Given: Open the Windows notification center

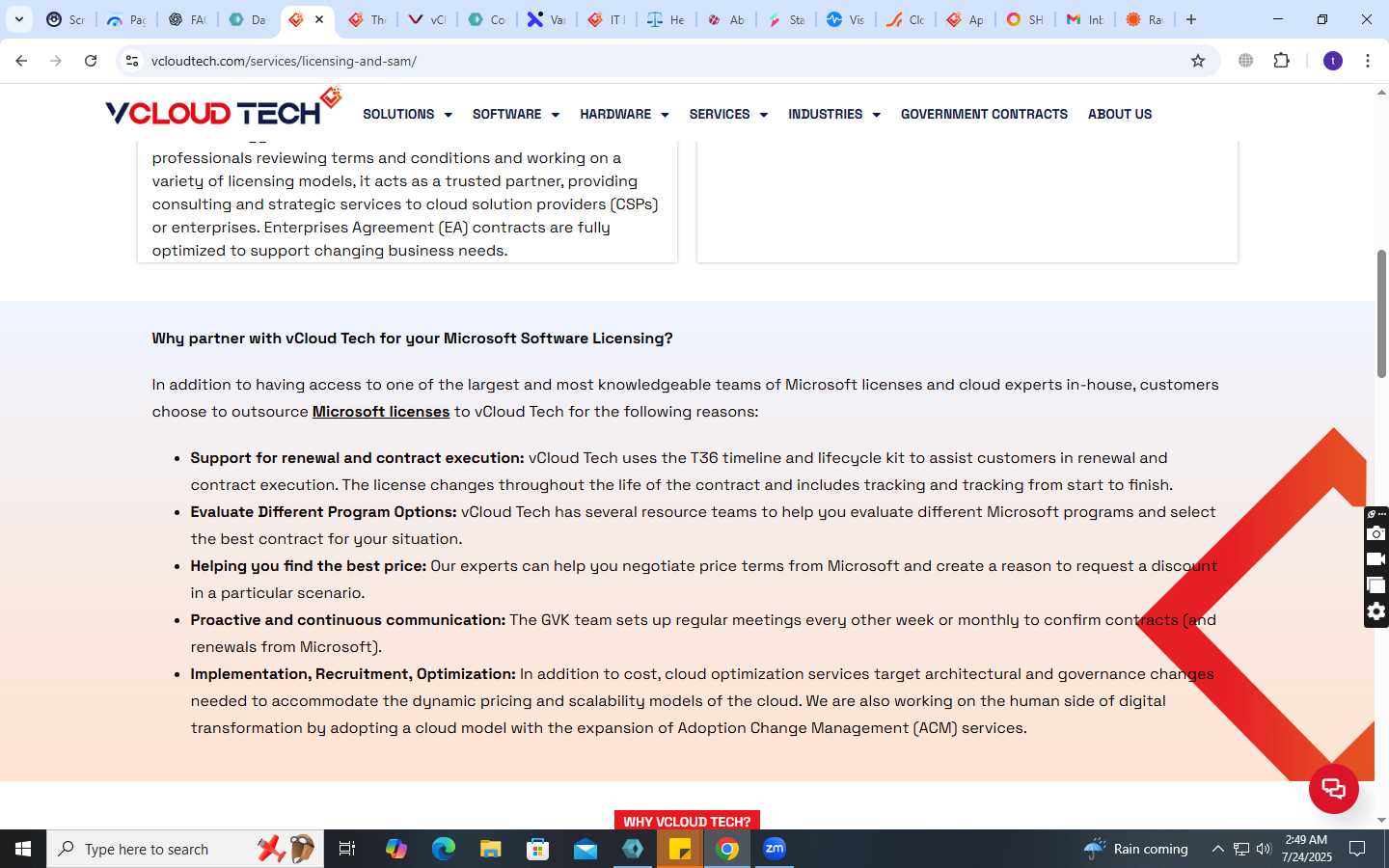Looking at the screenshot, I should point(1357,849).
